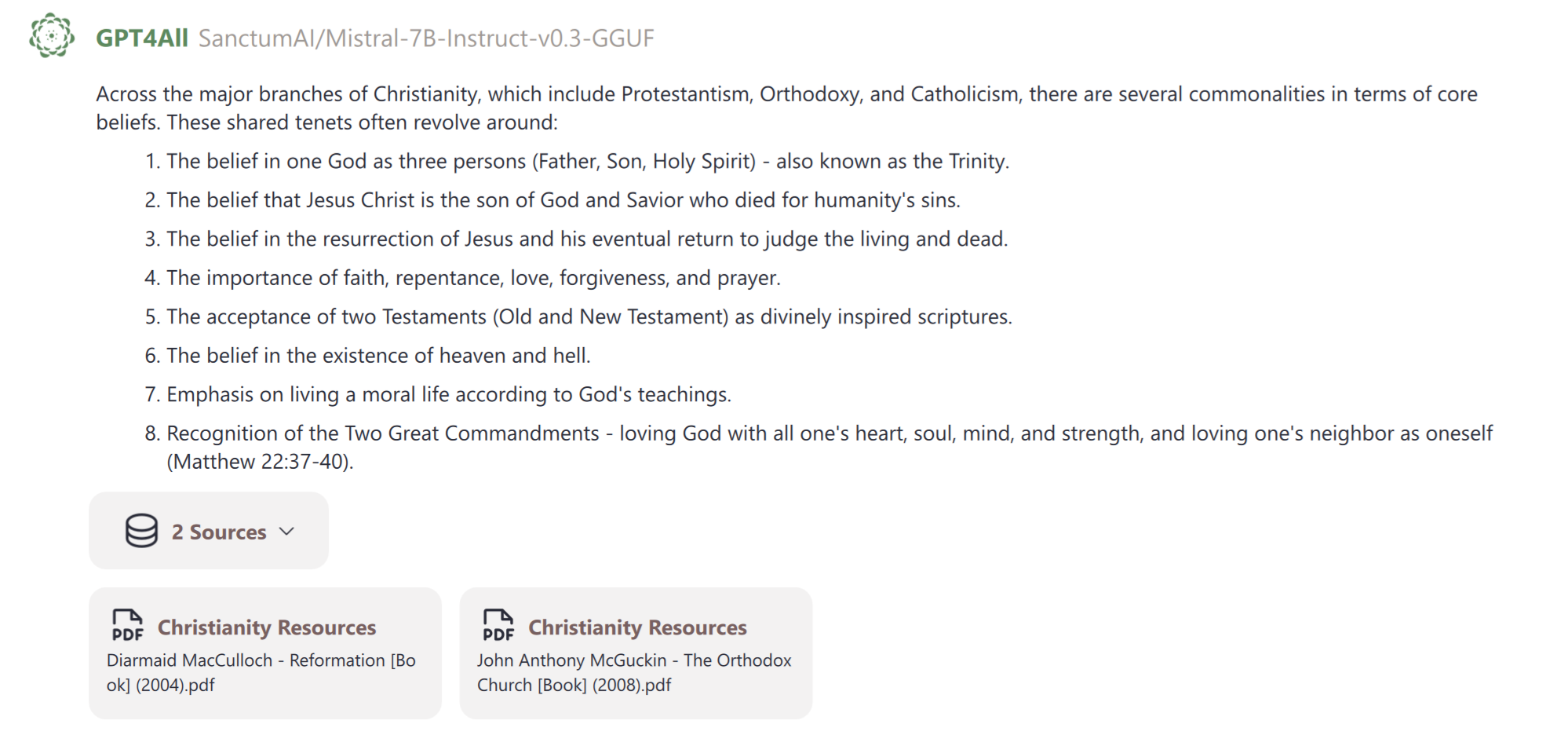1568x746 pixels.
Task: Select the Diarmaid MacCulloch Reformation PDF filename
Action: click(x=261, y=672)
